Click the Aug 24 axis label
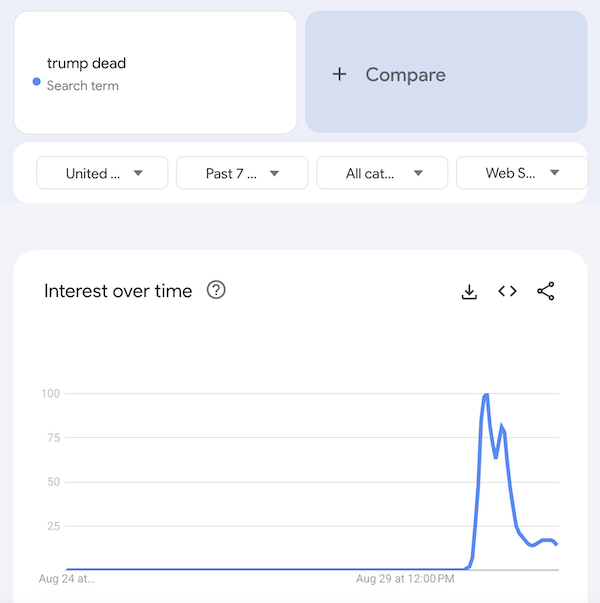The image size is (600, 603). coord(67,578)
